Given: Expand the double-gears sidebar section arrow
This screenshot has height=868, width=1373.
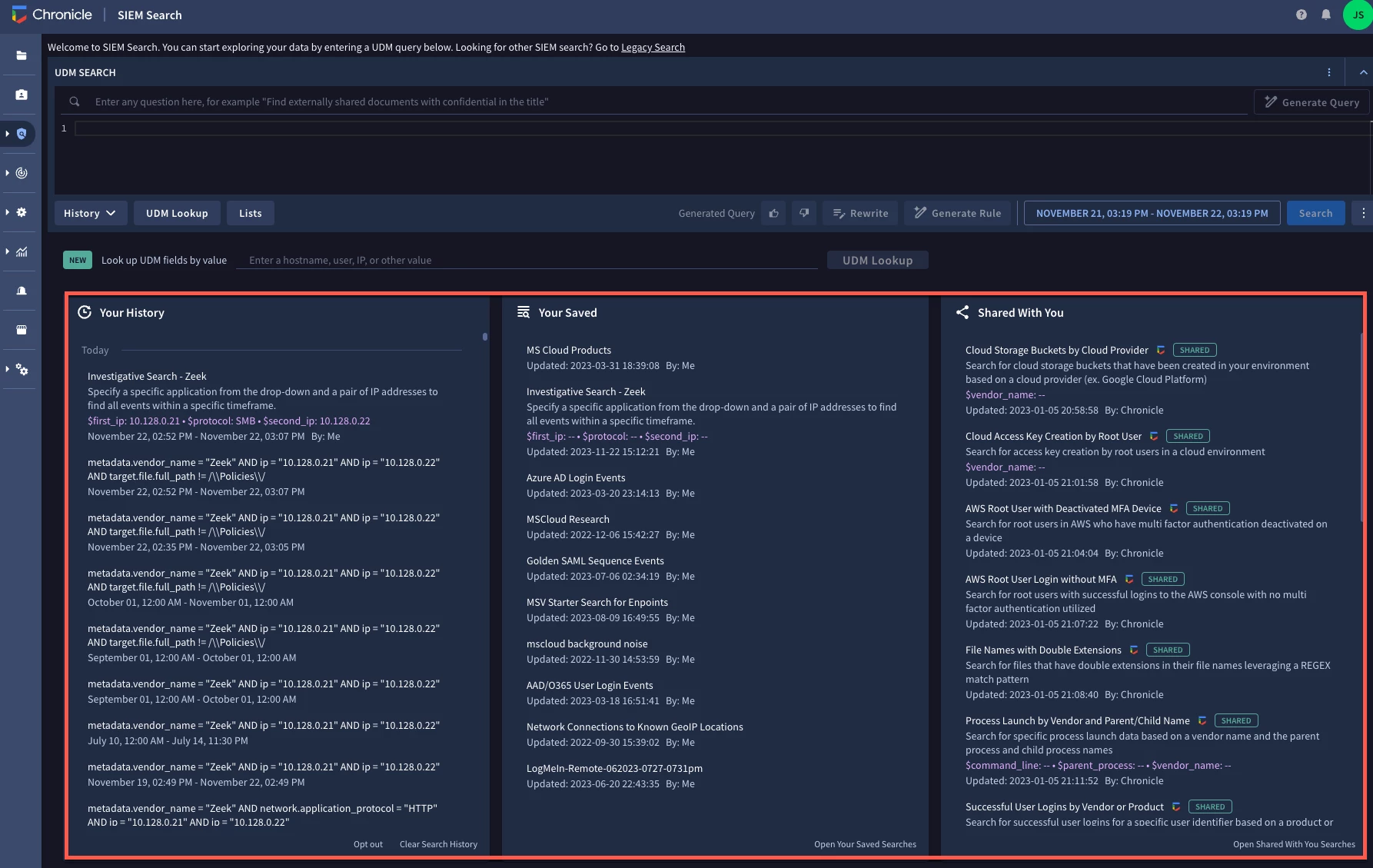Looking at the screenshot, I should [x=7, y=369].
